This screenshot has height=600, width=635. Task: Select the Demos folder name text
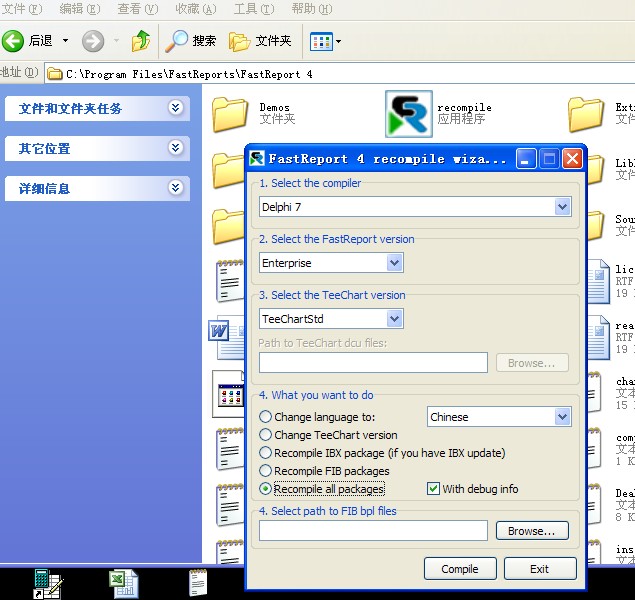click(x=275, y=107)
